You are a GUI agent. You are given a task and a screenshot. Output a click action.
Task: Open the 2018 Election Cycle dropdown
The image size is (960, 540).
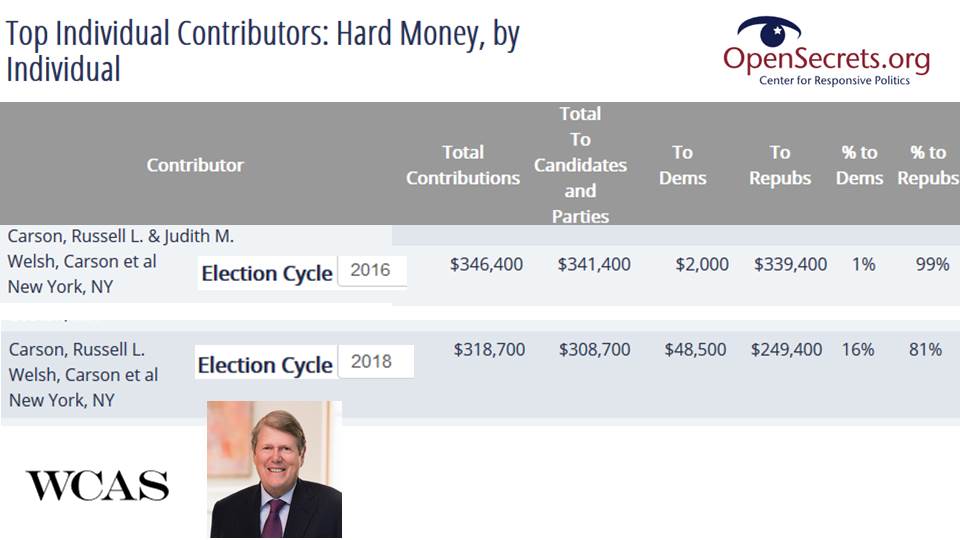pos(375,361)
